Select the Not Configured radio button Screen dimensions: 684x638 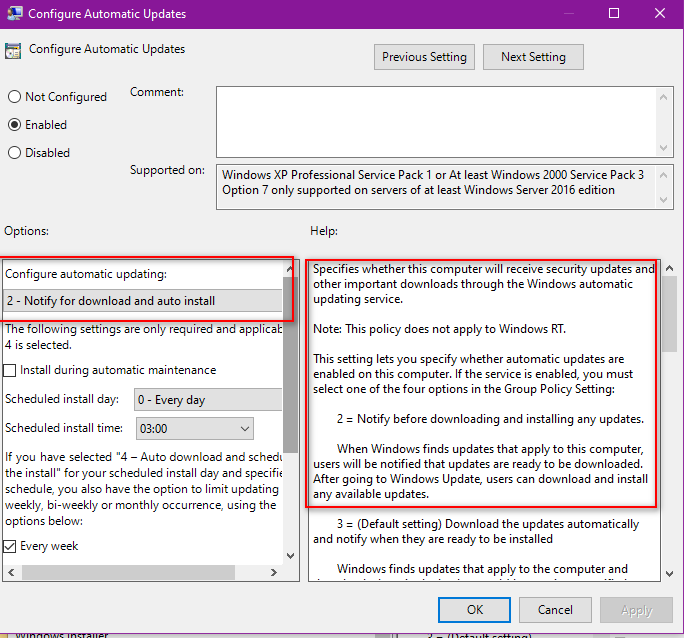[15, 97]
